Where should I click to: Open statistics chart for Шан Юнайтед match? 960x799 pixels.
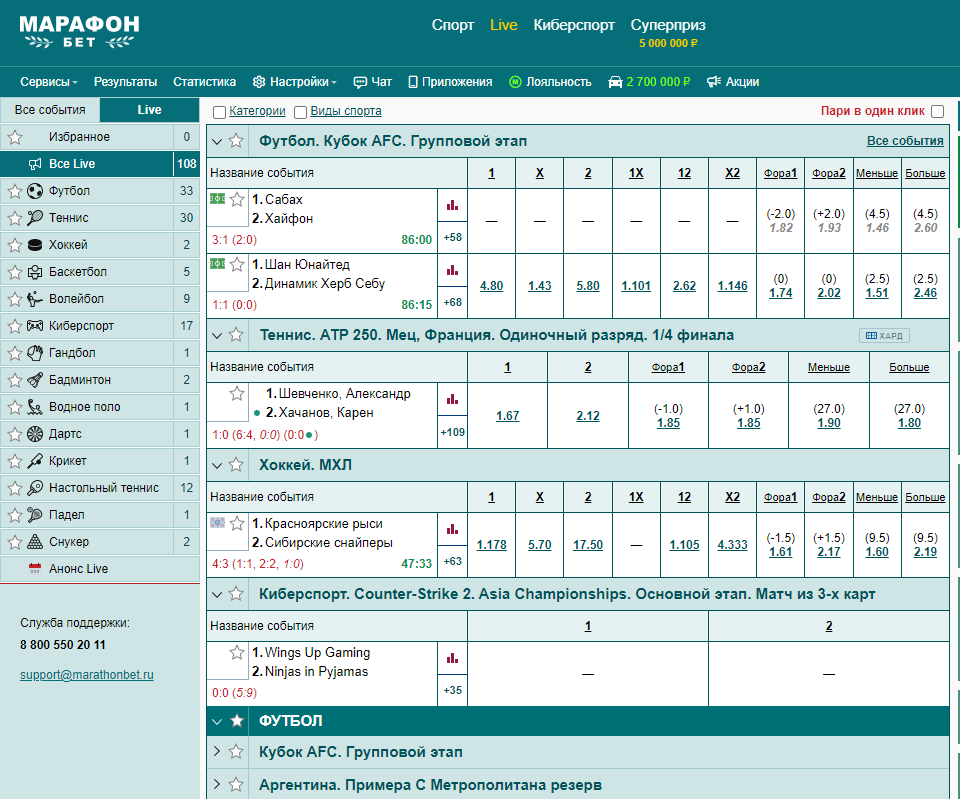(452, 270)
